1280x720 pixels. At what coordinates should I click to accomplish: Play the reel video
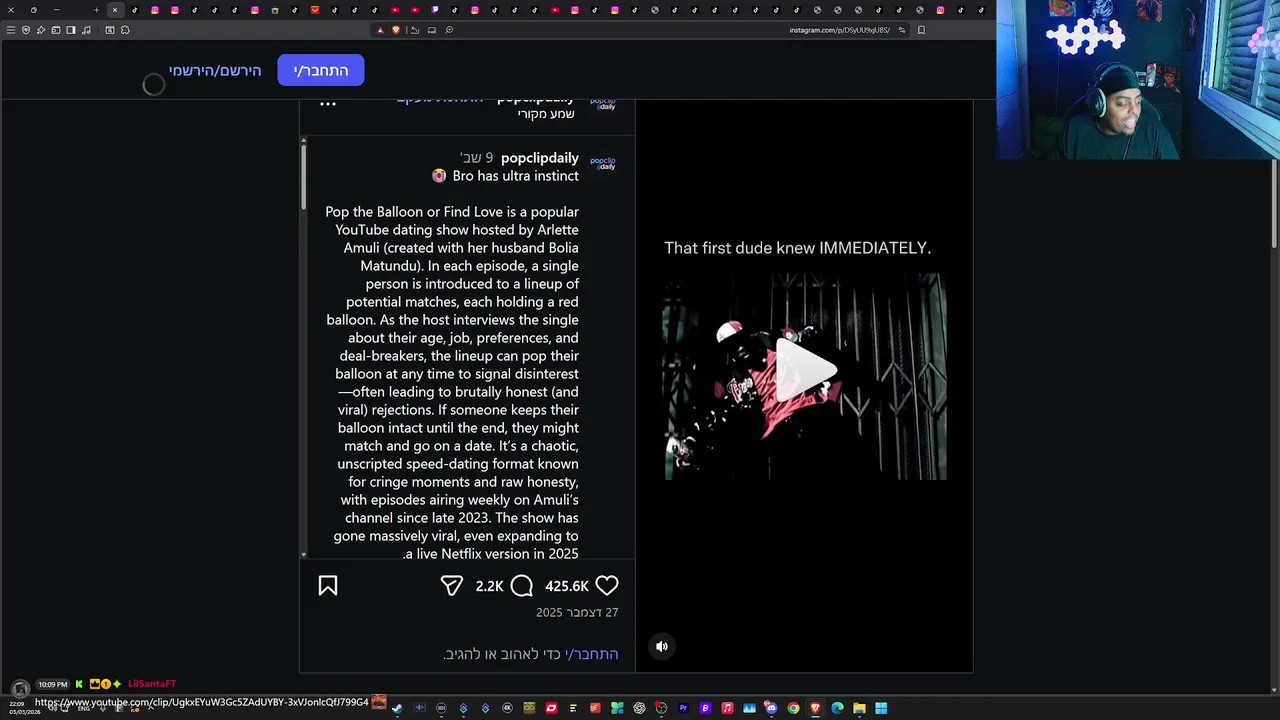click(806, 372)
